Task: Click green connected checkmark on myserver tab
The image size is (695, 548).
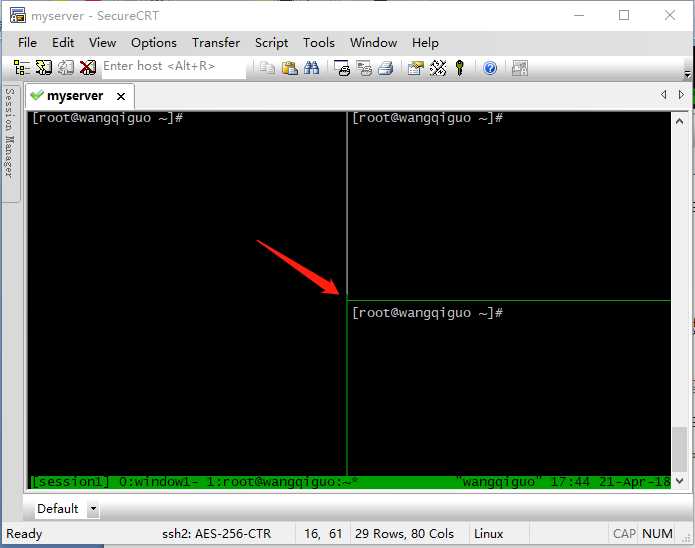Action: [x=37, y=95]
